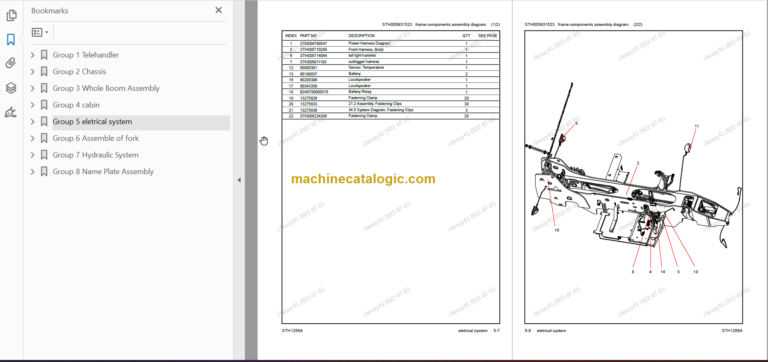Image resolution: width=768 pixels, height=362 pixels.
Task: Click the Power Harness Diagram description
Action: [369, 43]
